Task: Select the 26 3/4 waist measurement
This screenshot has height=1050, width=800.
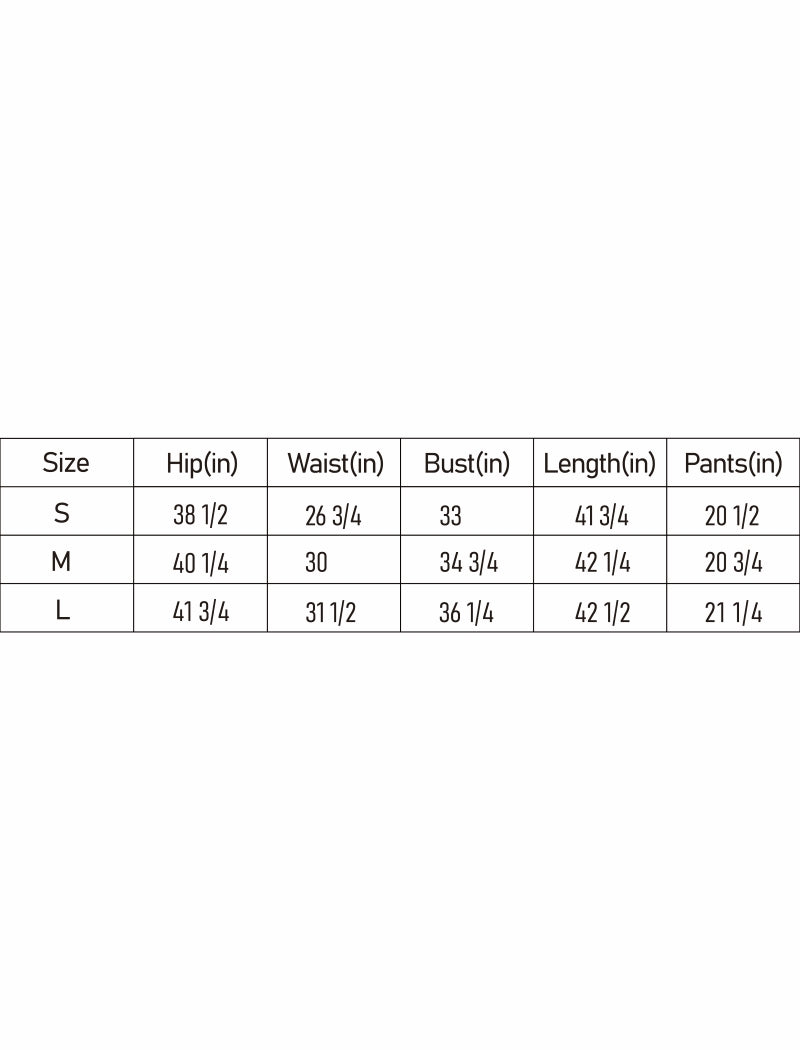Action: click(x=333, y=516)
